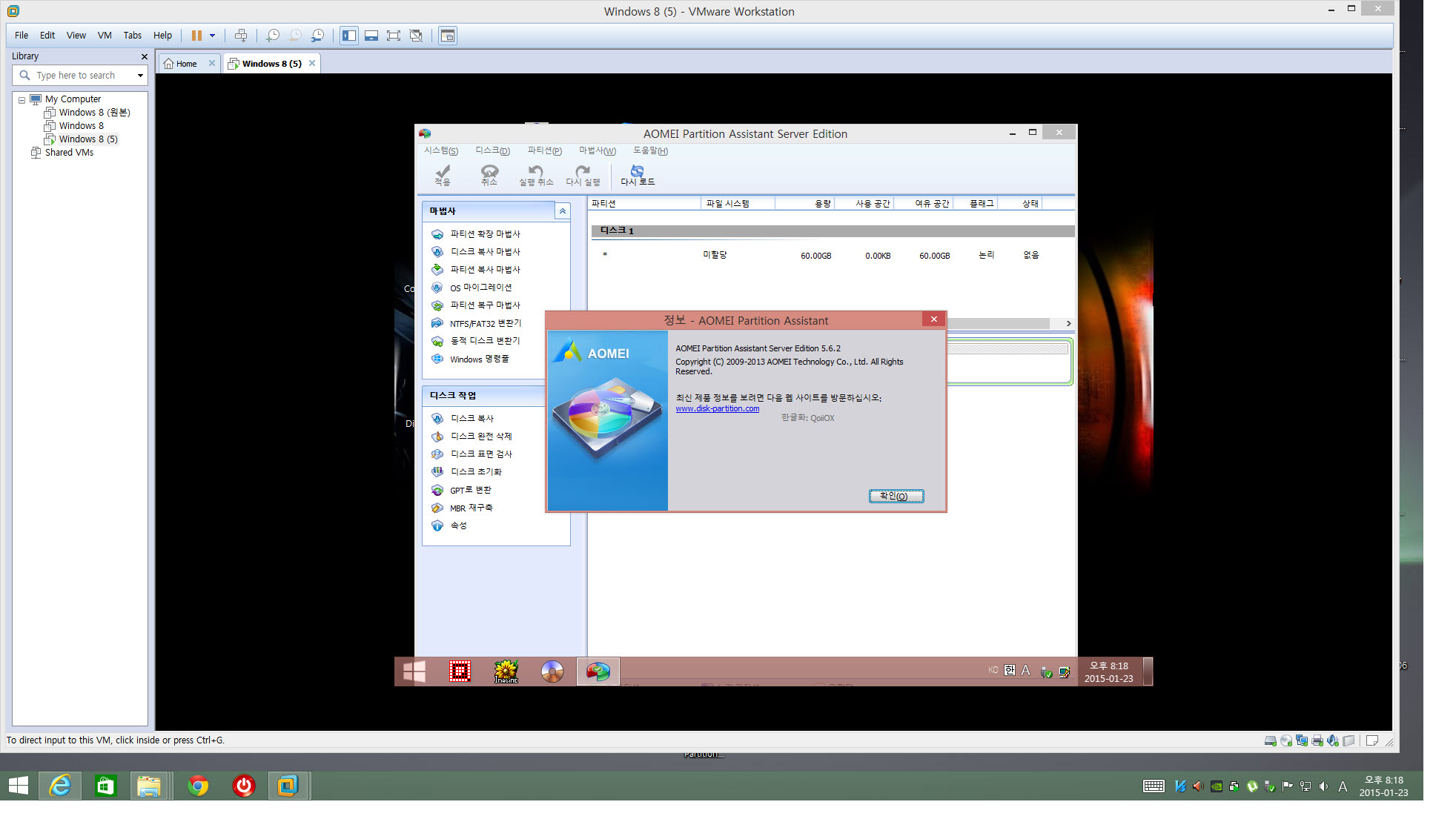Open the 파티션 확장 마법사 wizard
This screenshot has width=1456, height=839.
point(485,234)
